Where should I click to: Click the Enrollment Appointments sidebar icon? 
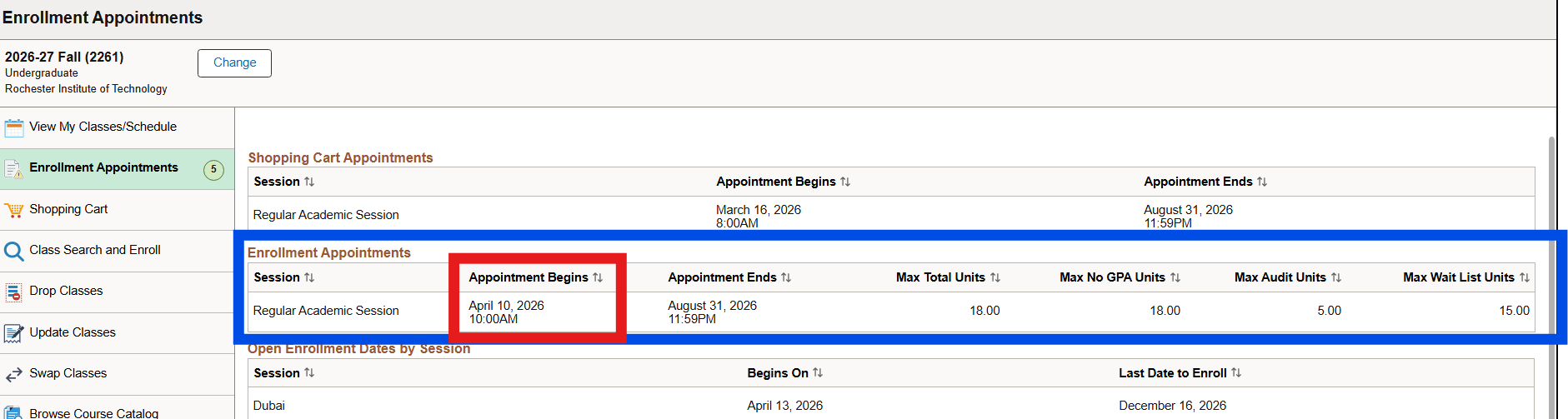(13, 169)
